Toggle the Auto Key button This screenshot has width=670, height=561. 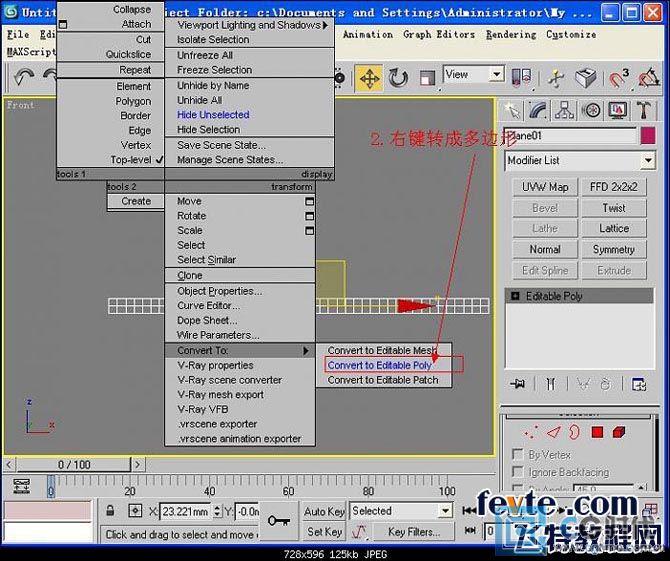(324, 511)
